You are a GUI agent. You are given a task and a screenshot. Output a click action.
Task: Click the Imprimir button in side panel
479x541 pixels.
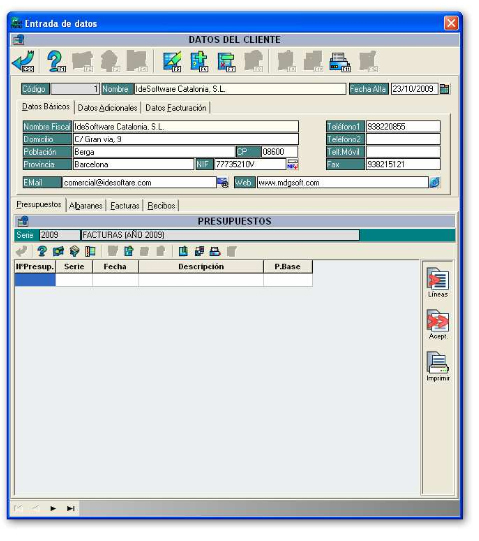(438, 366)
